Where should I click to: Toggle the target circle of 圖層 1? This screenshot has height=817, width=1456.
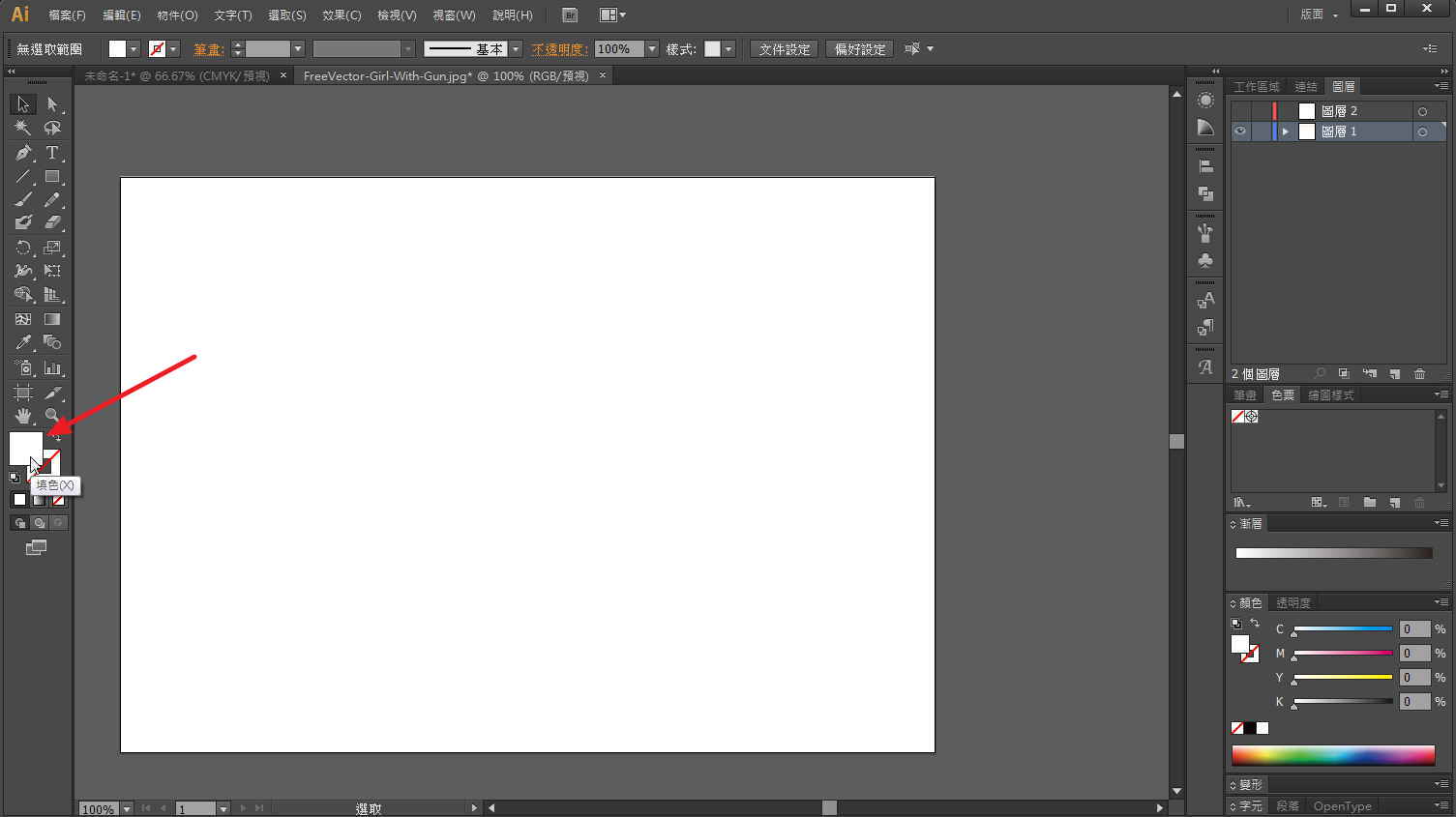(1422, 131)
